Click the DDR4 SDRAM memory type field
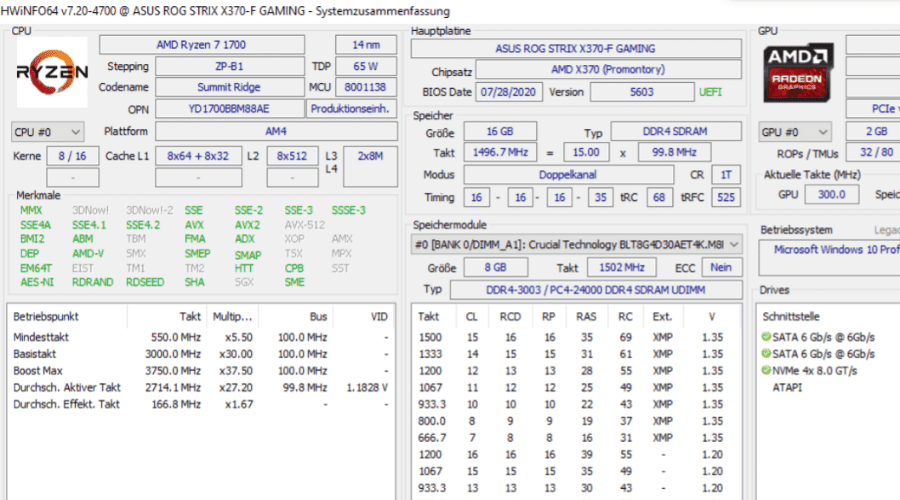The image size is (900, 500). pos(676,131)
